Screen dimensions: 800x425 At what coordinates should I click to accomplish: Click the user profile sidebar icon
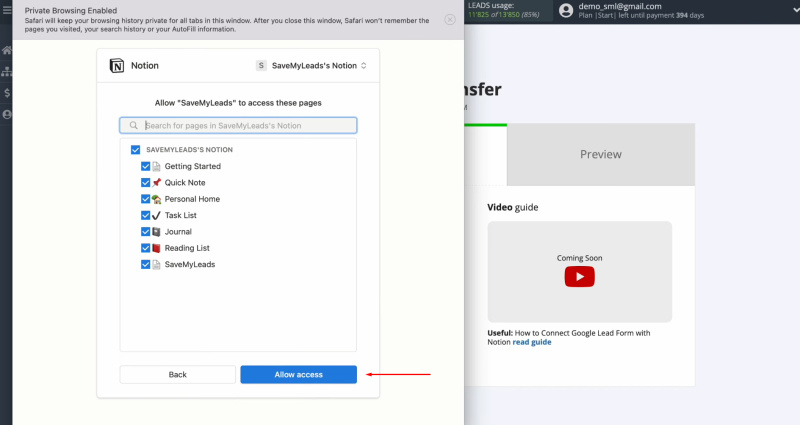tap(7, 114)
